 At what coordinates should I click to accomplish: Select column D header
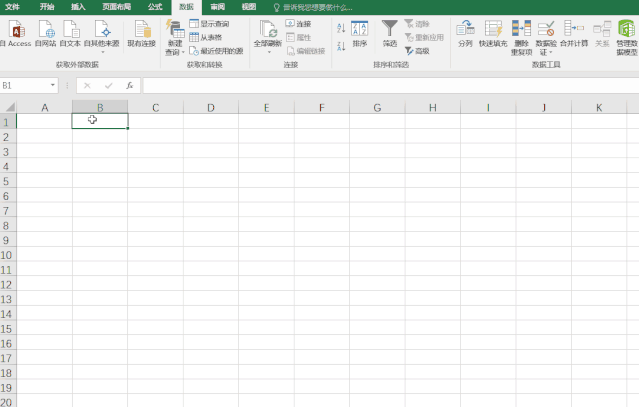pos(211,108)
